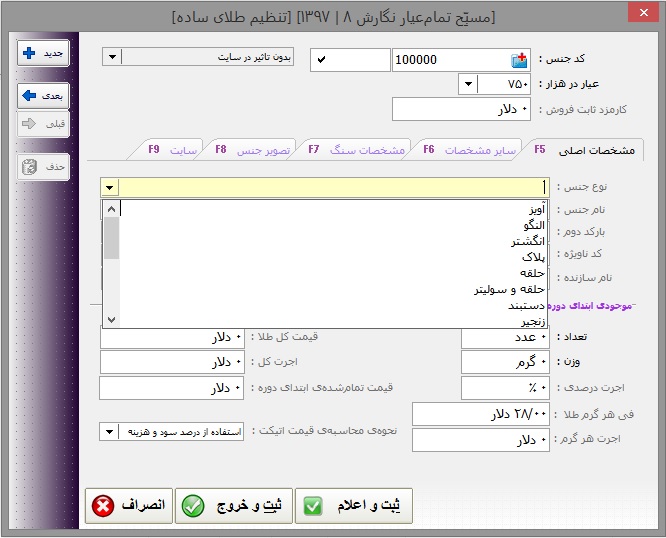666x538 pixels.
Task: Select انگشتر from the type list
Action: tap(333, 241)
